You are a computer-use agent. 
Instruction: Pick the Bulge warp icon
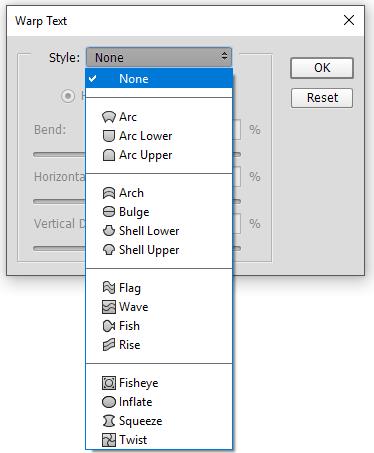pos(109,212)
